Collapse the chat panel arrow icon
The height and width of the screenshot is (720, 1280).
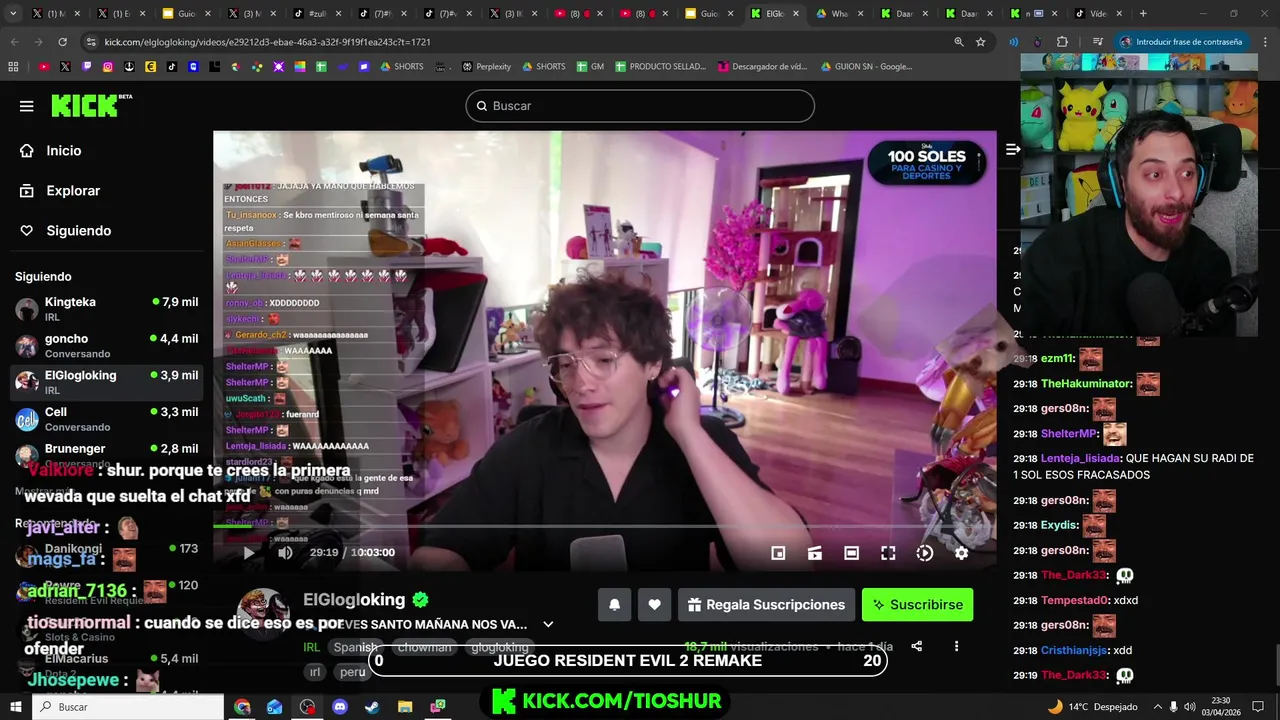[x=1012, y=149]
